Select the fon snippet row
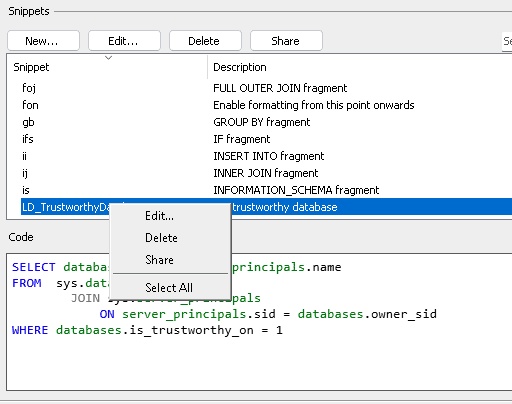The height and width of the screenshot is (404, 512). pyautogui.click(x=259, y=105)
